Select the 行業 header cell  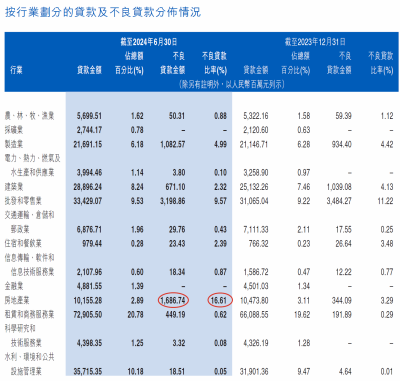tap(16, 70)
